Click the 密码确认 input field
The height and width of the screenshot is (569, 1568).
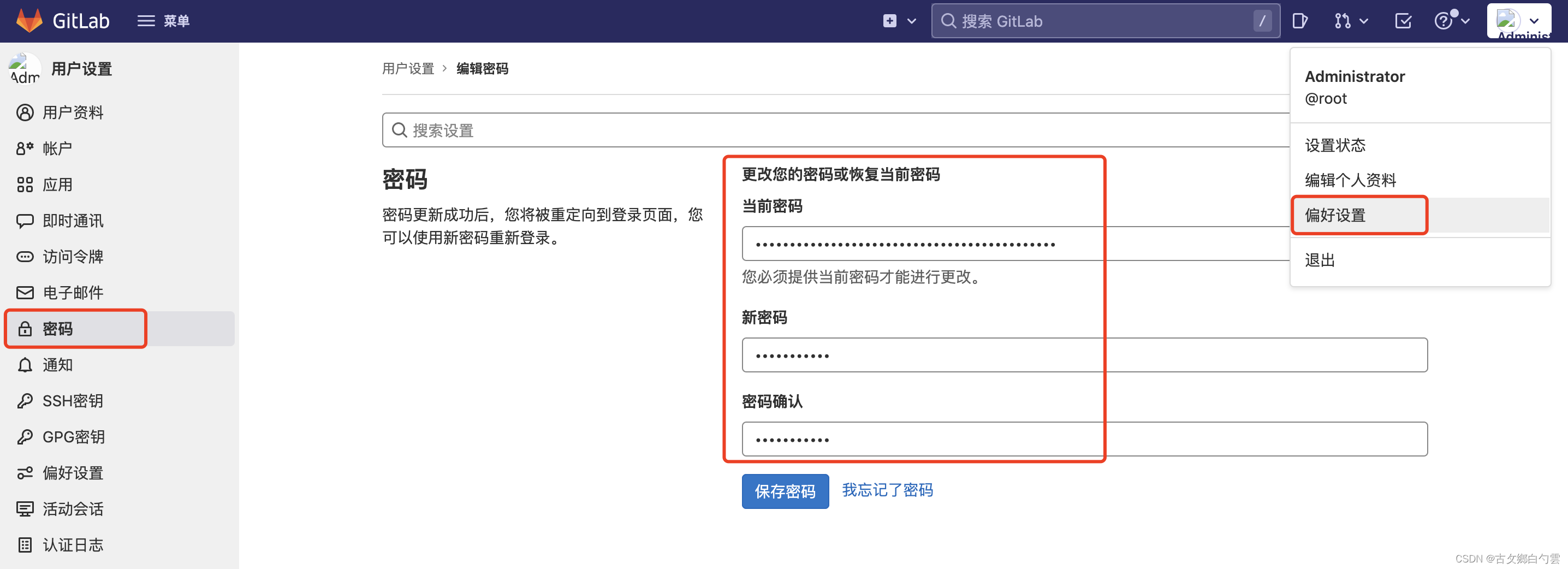tap(1084, 439)
